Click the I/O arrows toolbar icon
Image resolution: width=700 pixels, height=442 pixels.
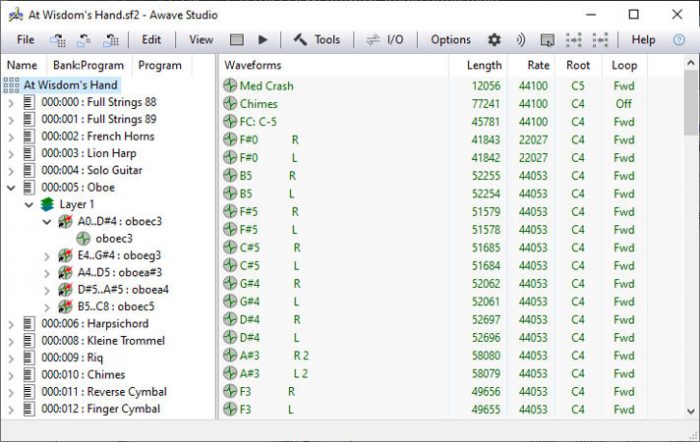pos(372,40)
